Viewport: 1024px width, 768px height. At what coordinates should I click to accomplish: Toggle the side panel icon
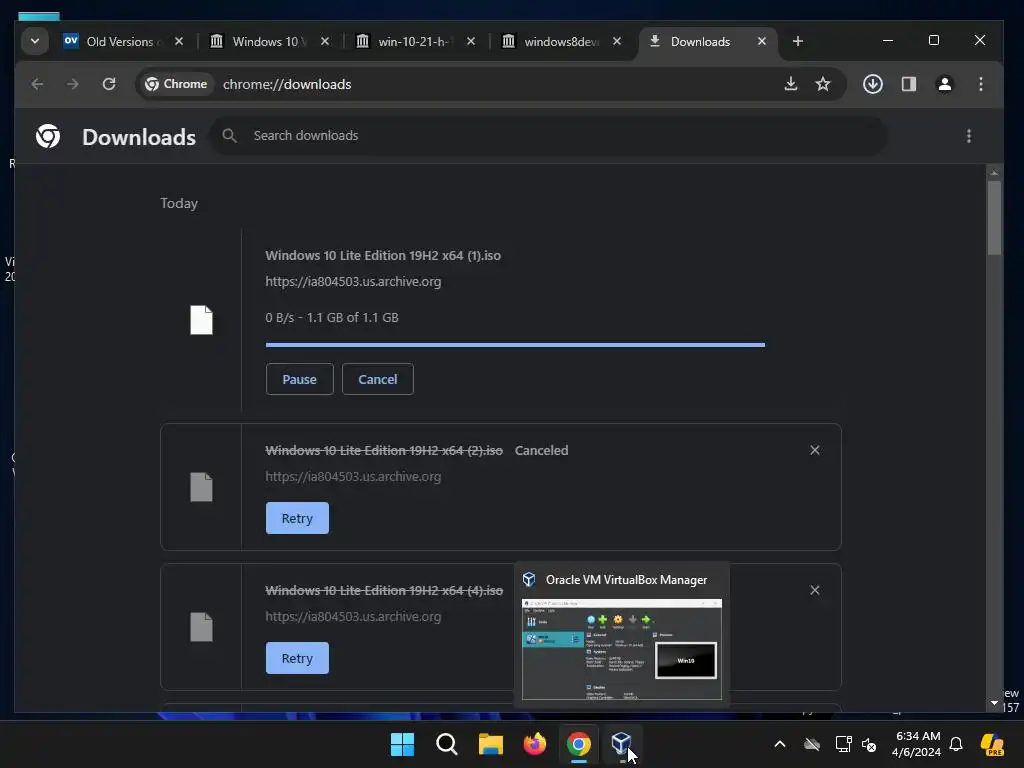(909, 84)
